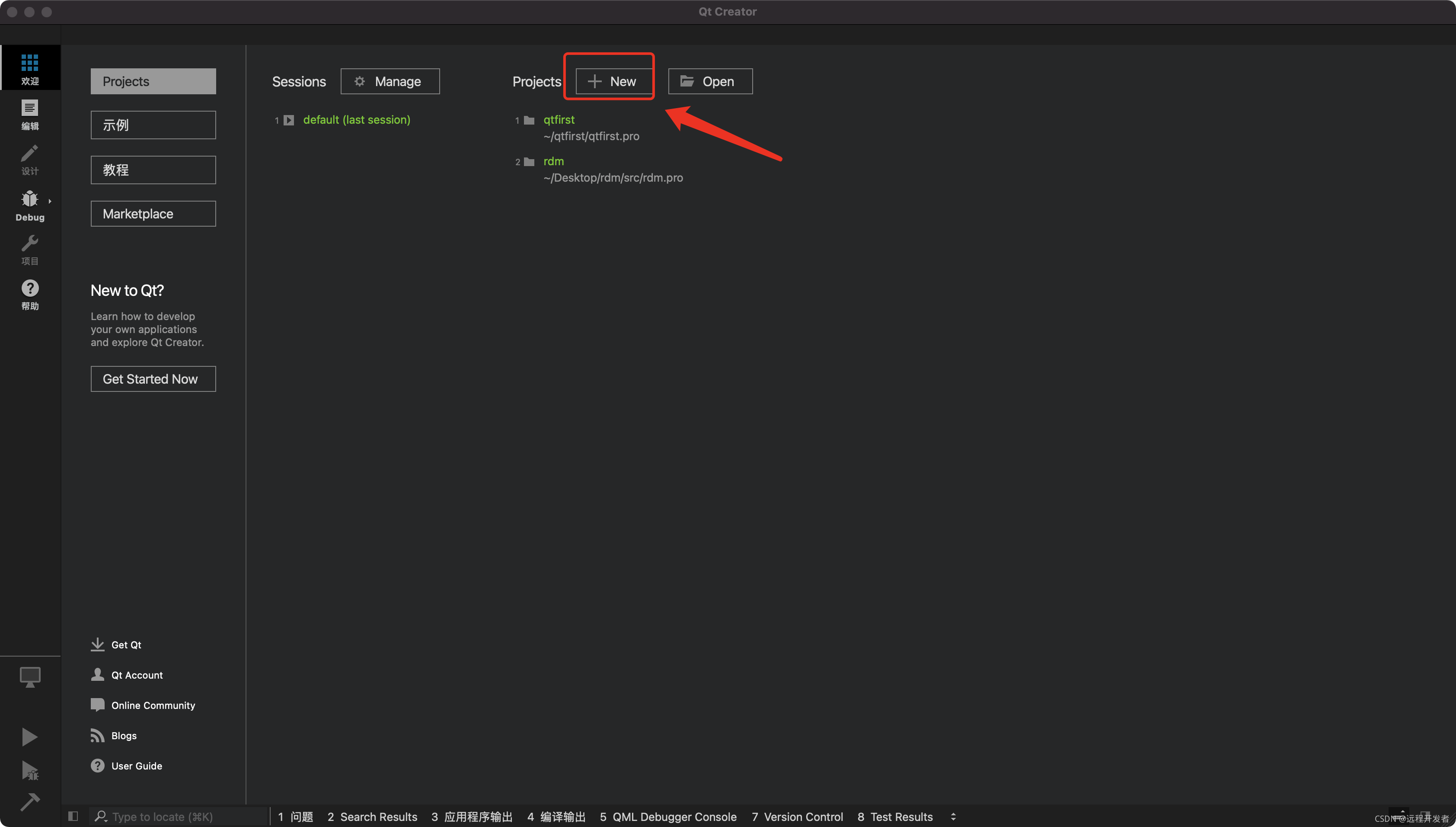Visit the Online Community link
Image resolution: width=1456 pixels, height=827 pixels.
[x=153, y=705]
